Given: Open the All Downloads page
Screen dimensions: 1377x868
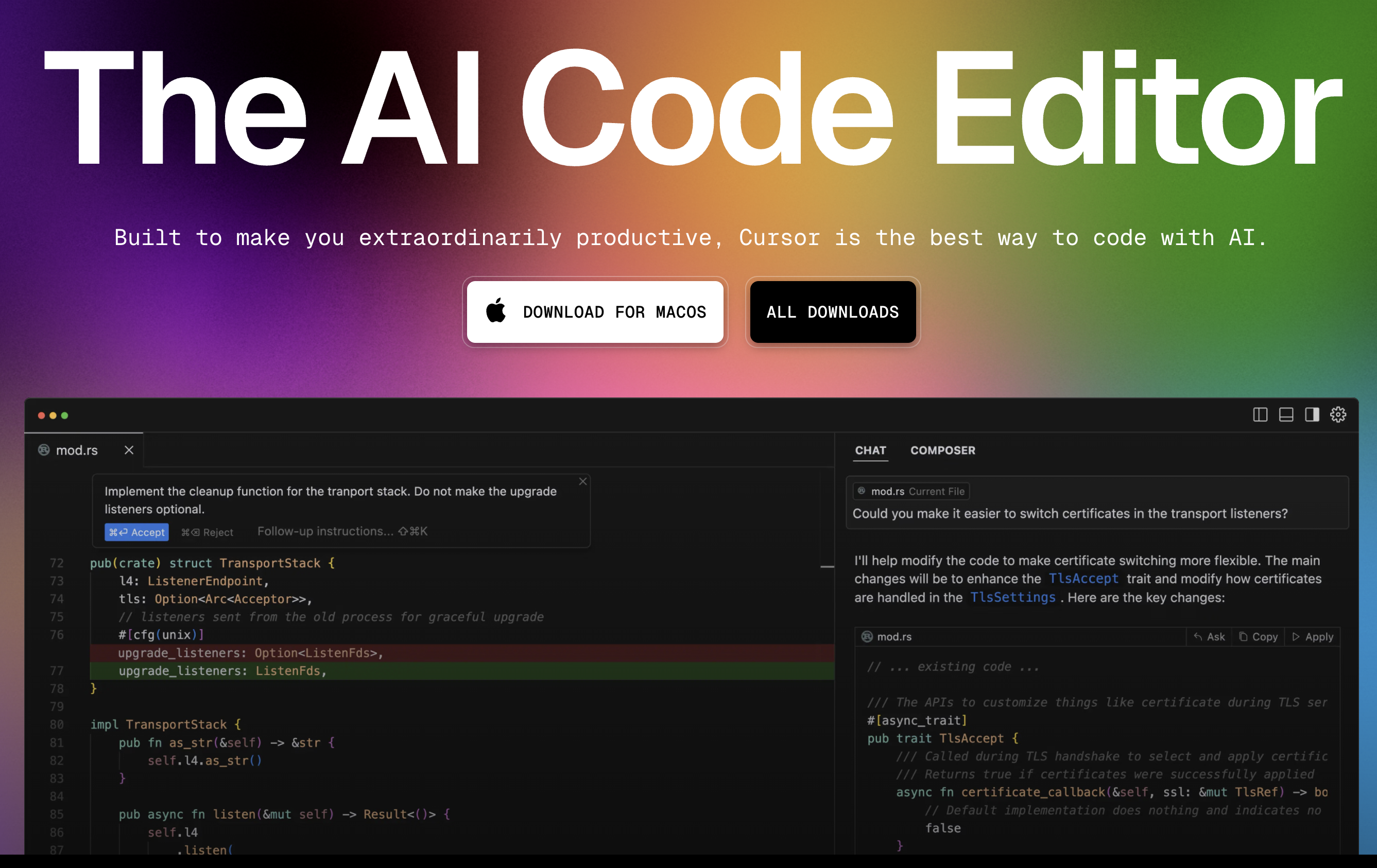Looking at the screenshot, I should 833,311.
